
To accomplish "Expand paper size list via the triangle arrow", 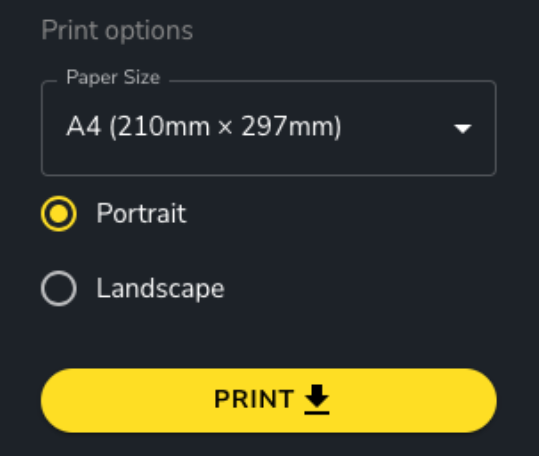I will (x=462, y=129).
